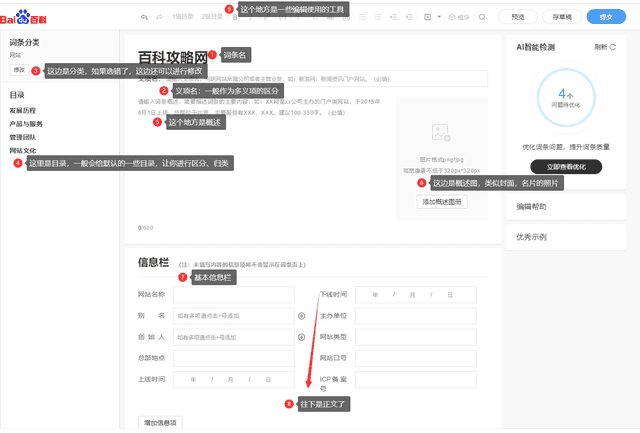Image resolution: width=640 pixels, height=433 pixels.
Task: Insert a numbered list from the toolbar
Action: point(362,17)
